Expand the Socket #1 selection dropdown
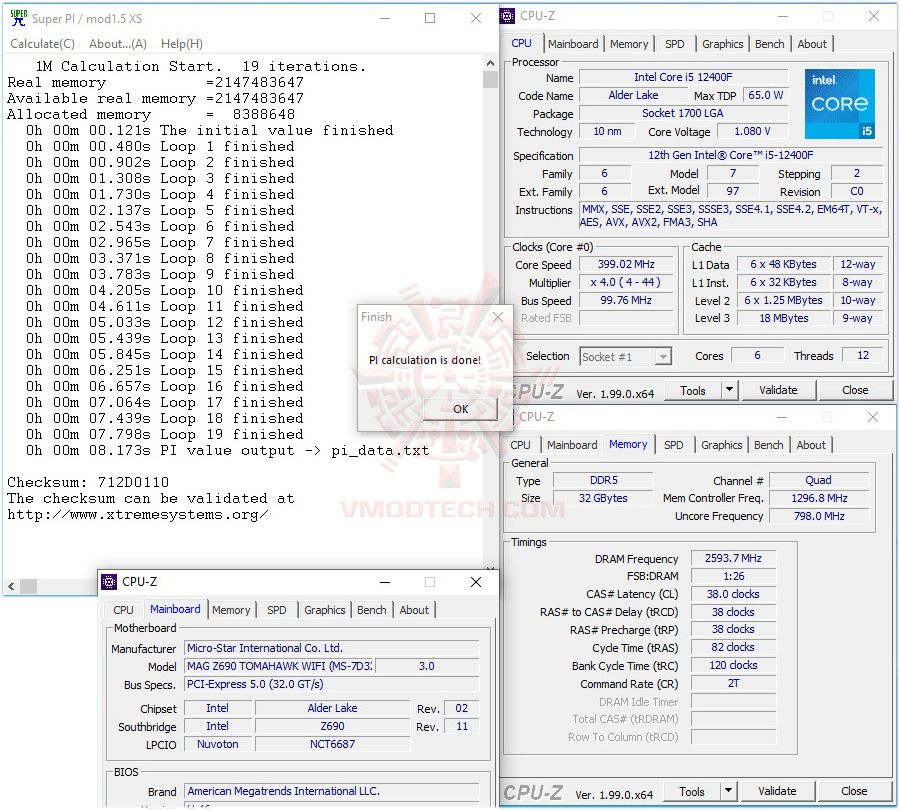The width and height of the screenshot is (900, 810). pos(664,356)
